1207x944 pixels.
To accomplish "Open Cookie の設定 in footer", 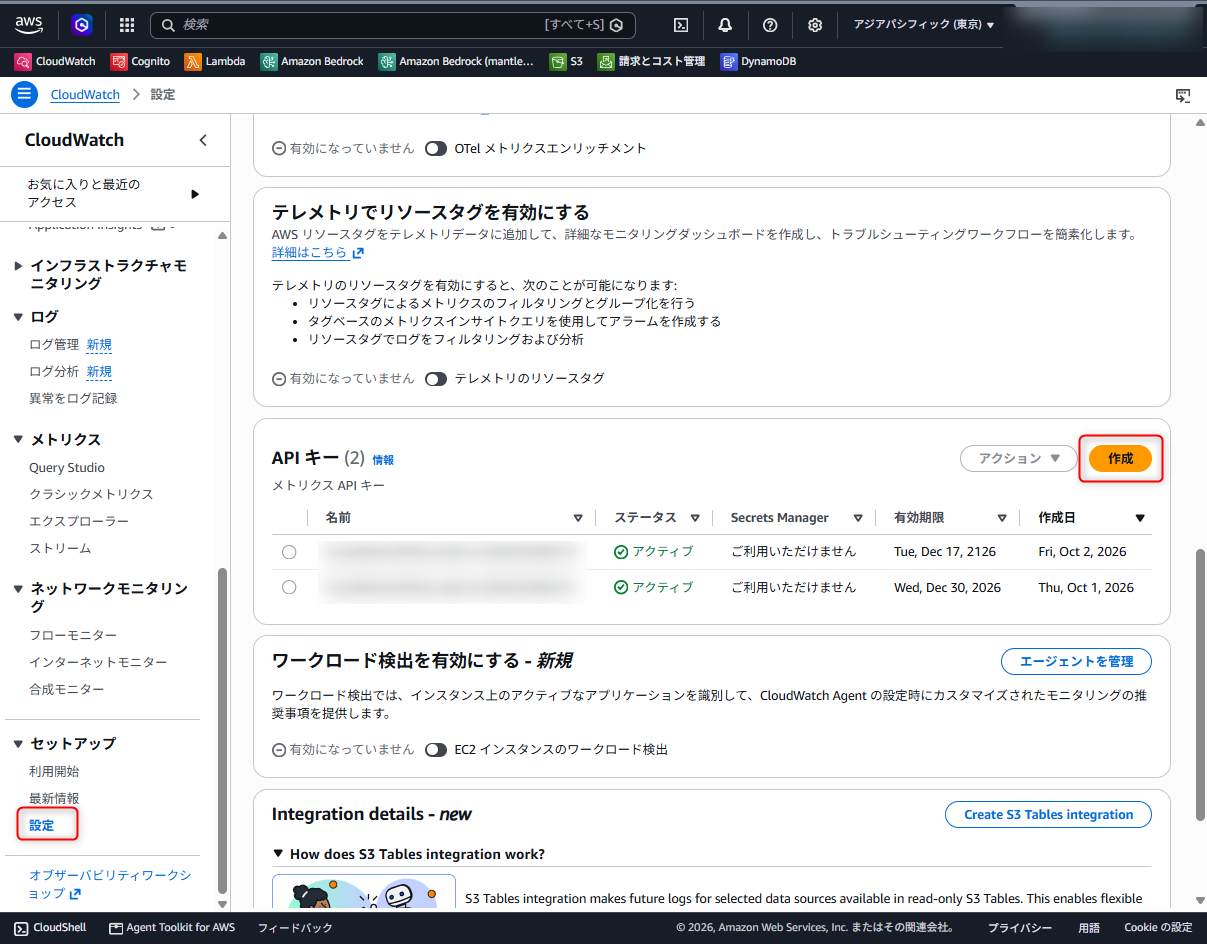I will (1158, 927).
